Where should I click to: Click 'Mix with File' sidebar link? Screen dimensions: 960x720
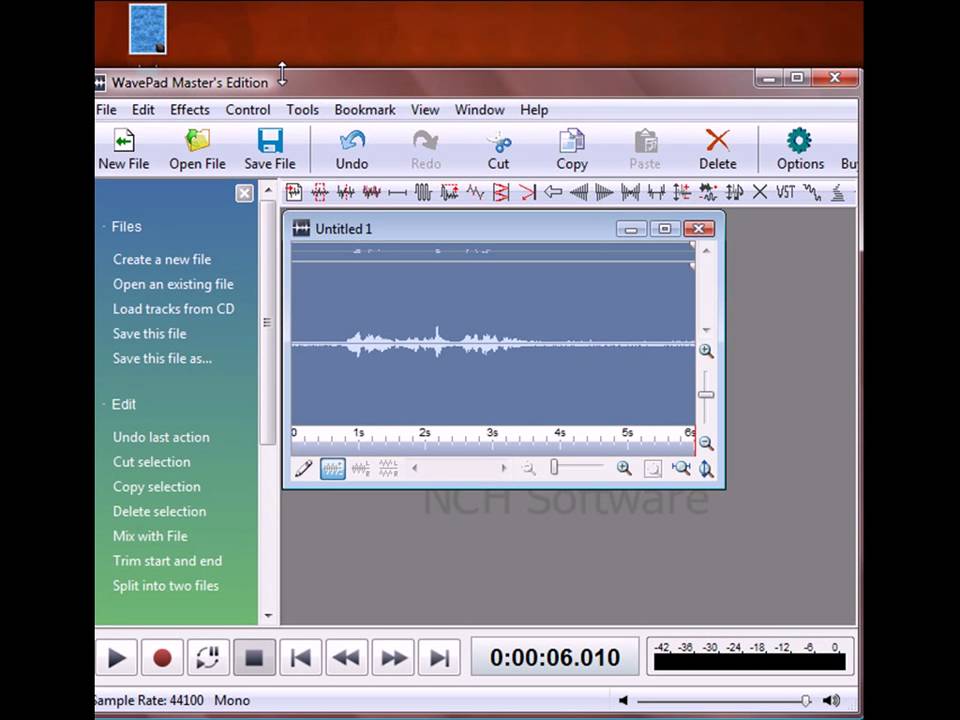coord(150,536)
